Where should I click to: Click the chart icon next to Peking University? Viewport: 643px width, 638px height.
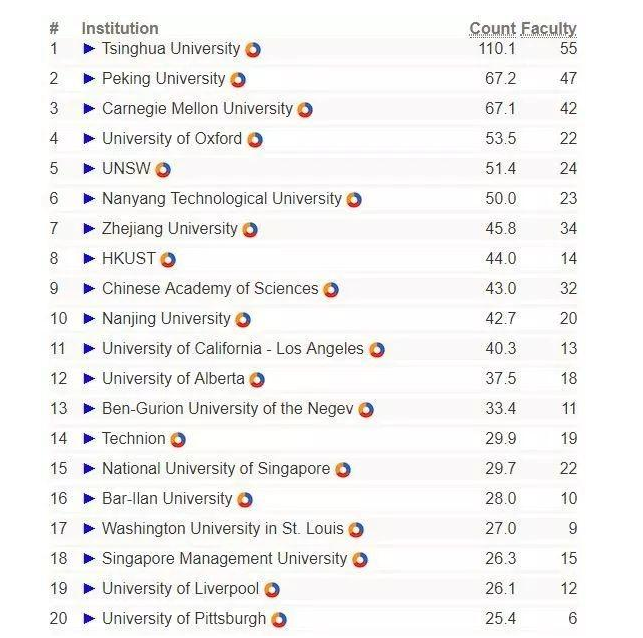click(x=238, y=80)
